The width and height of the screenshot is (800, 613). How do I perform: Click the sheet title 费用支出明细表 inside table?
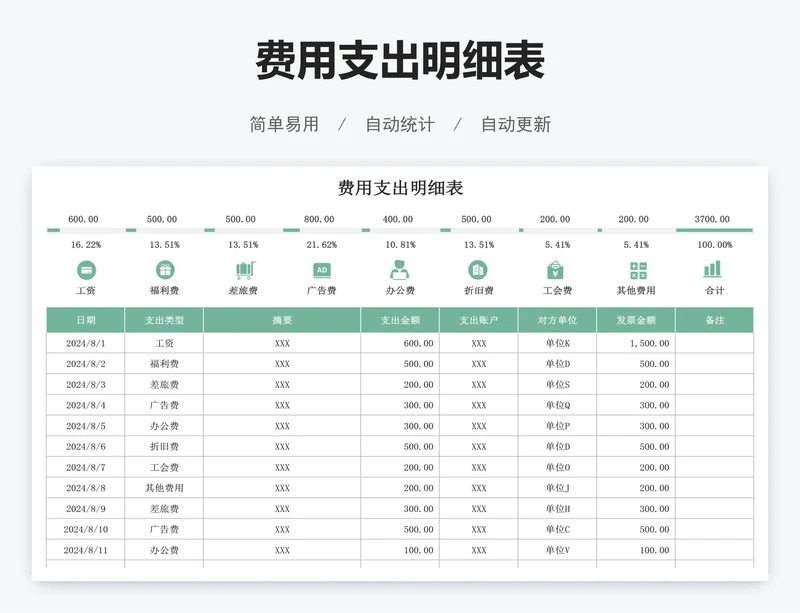[401, 188]
